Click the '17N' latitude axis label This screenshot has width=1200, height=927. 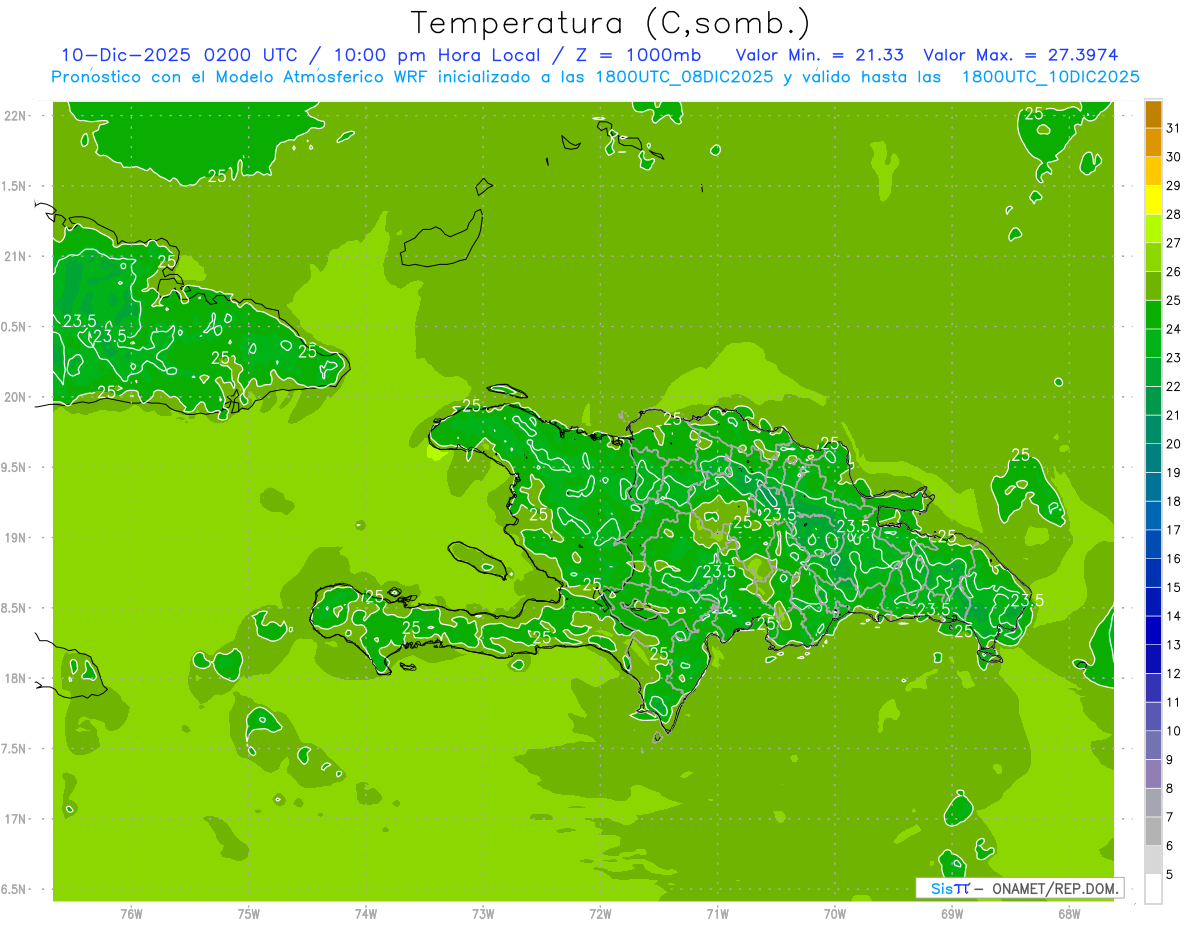[x=16, y=819]
